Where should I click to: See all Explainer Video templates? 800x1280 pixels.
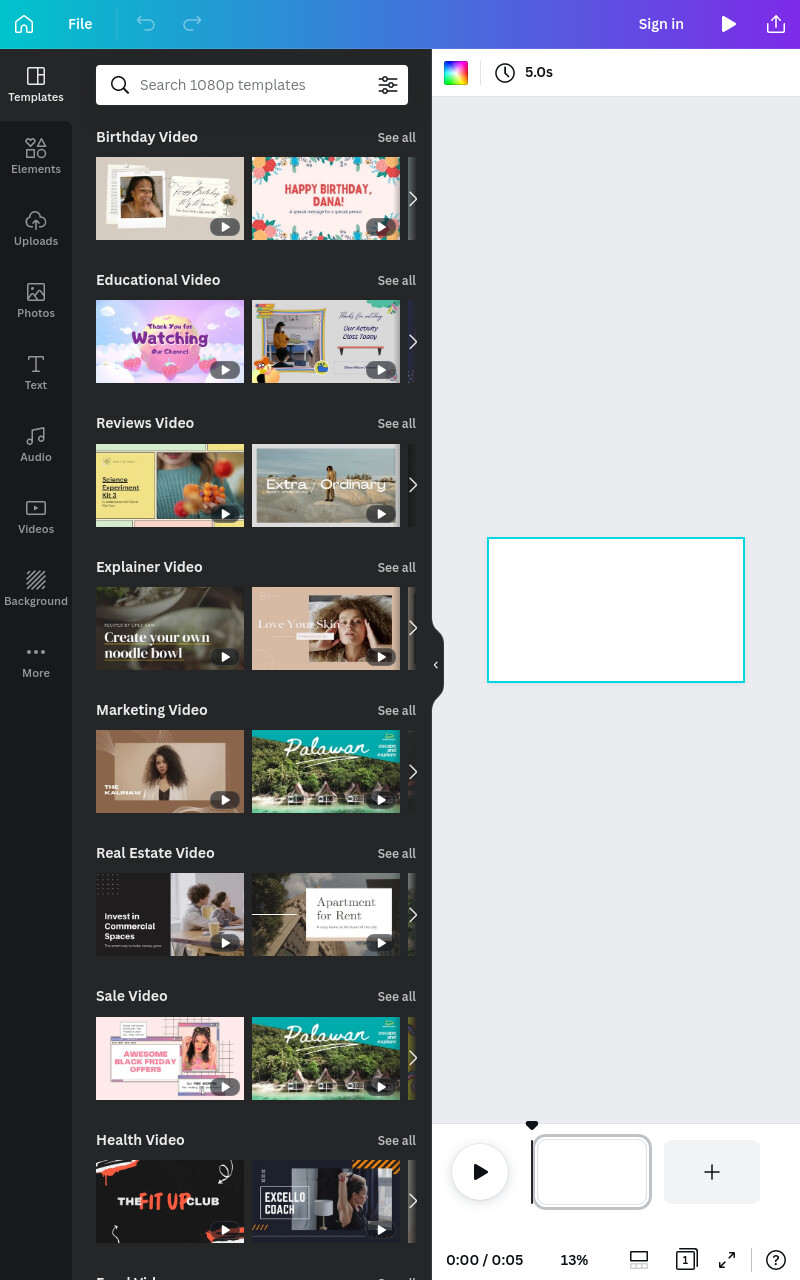tap(396, 567)
